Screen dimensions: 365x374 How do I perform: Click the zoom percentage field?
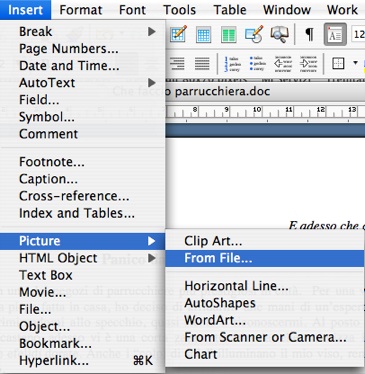(x=358, y=34)
